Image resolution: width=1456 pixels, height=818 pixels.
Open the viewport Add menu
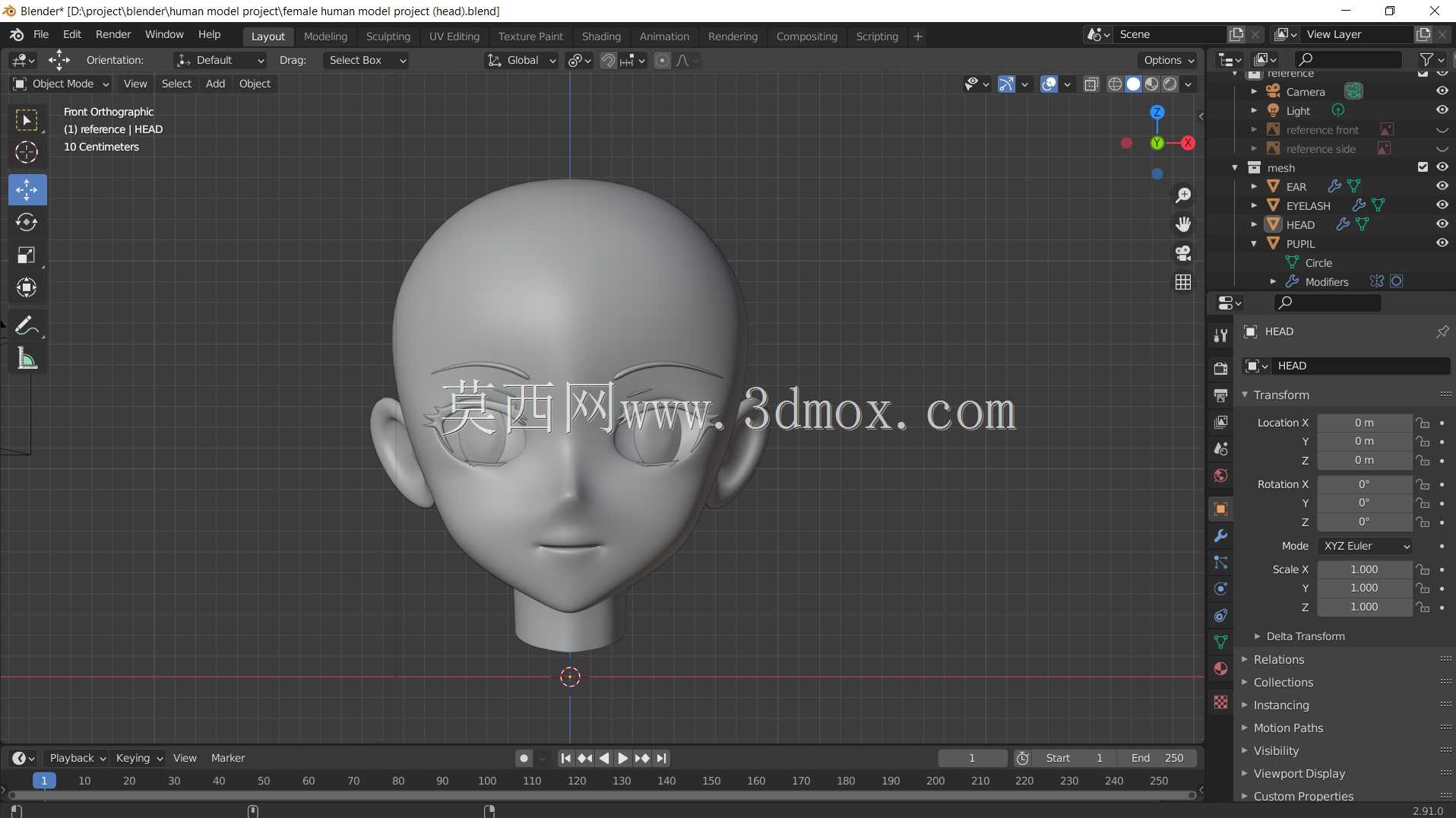(215, 84)
